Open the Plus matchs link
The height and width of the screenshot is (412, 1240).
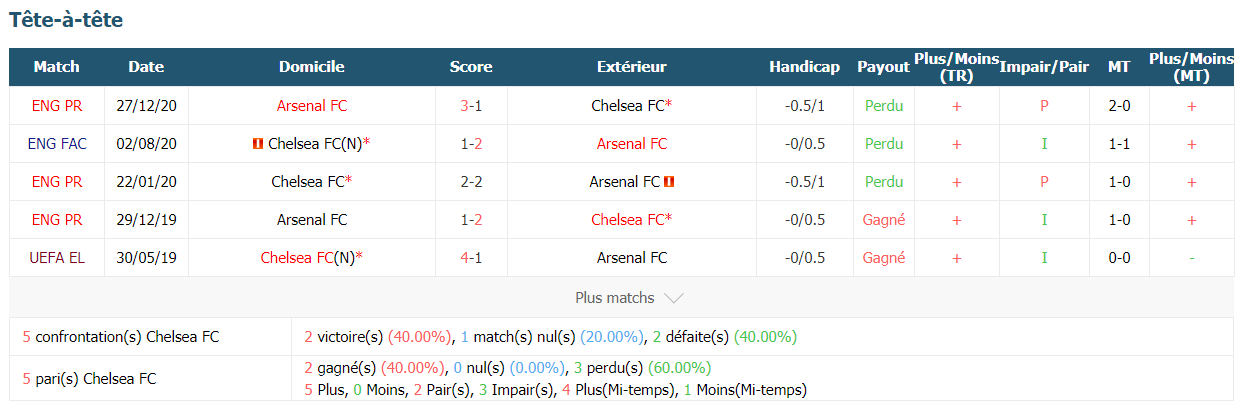(x=615, y=298)
